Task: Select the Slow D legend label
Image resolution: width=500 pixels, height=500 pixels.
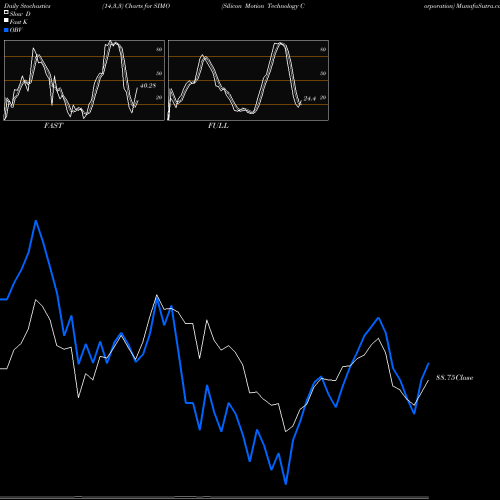Action: point(20,14)
